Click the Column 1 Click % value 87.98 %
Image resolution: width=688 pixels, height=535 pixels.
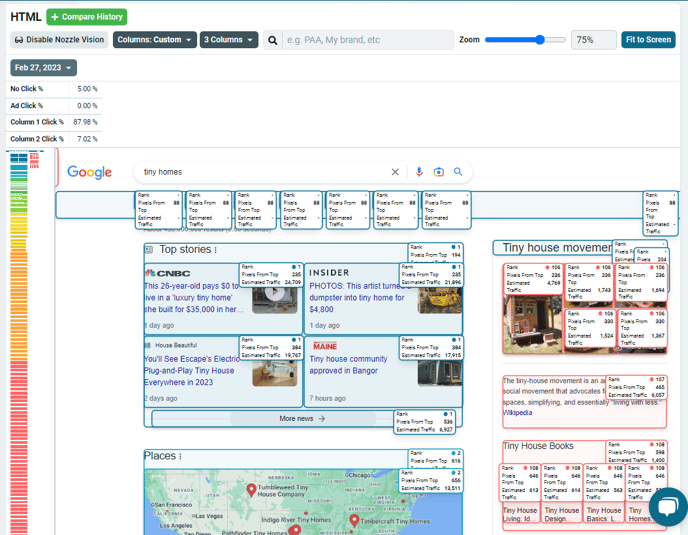point(86,122)
